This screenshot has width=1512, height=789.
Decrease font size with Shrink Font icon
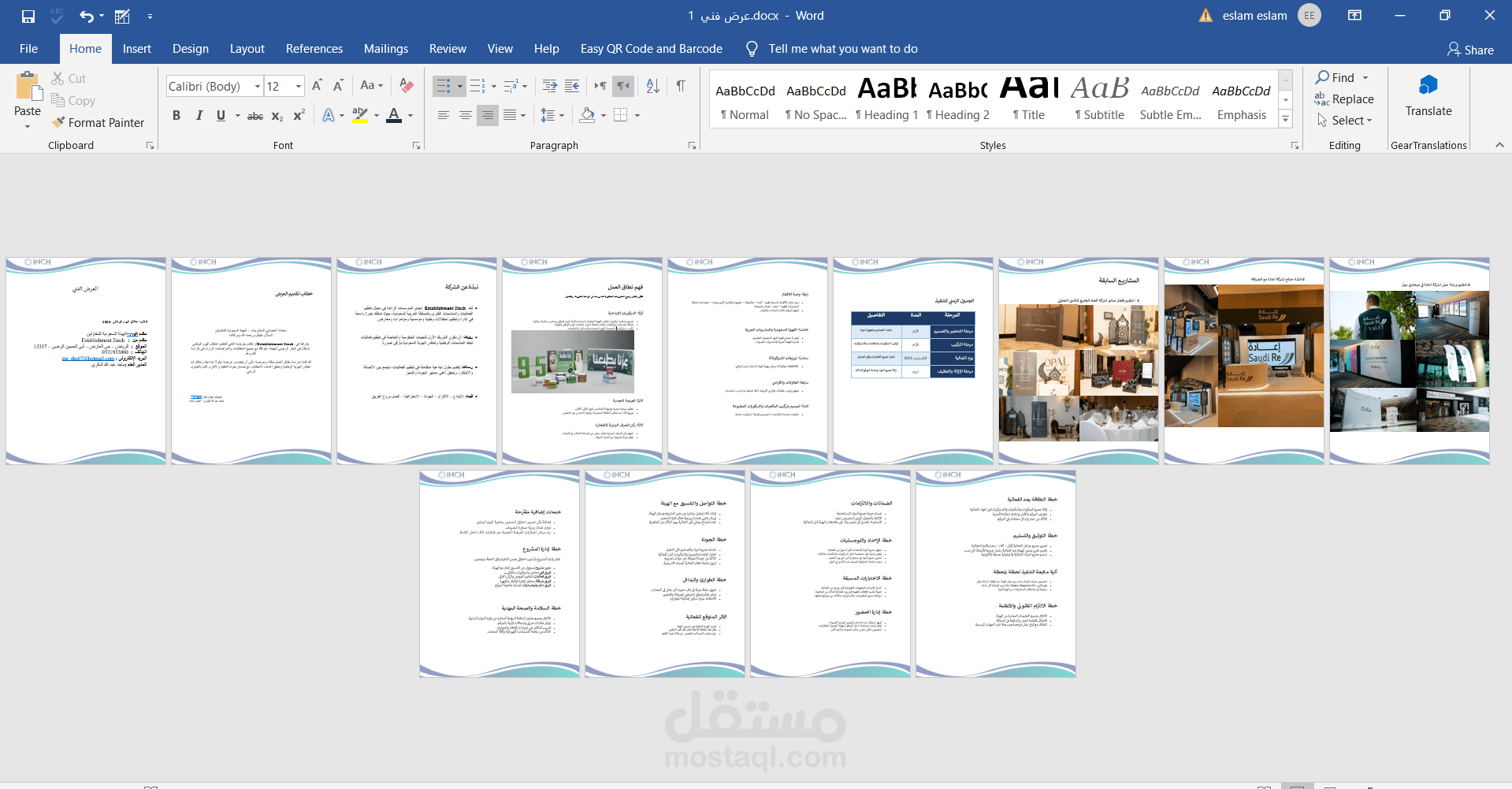338,86
